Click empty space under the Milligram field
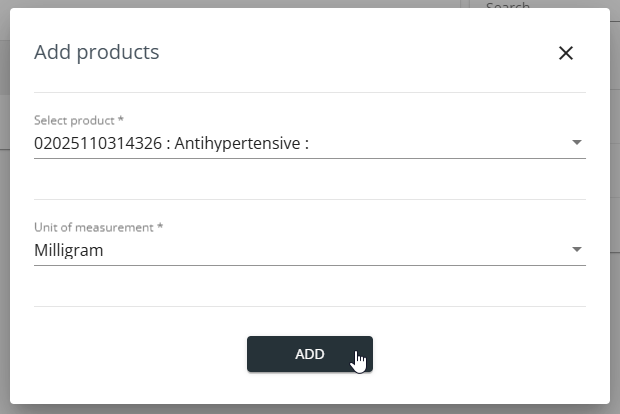 pyautogui.click(x=310, y=285)
